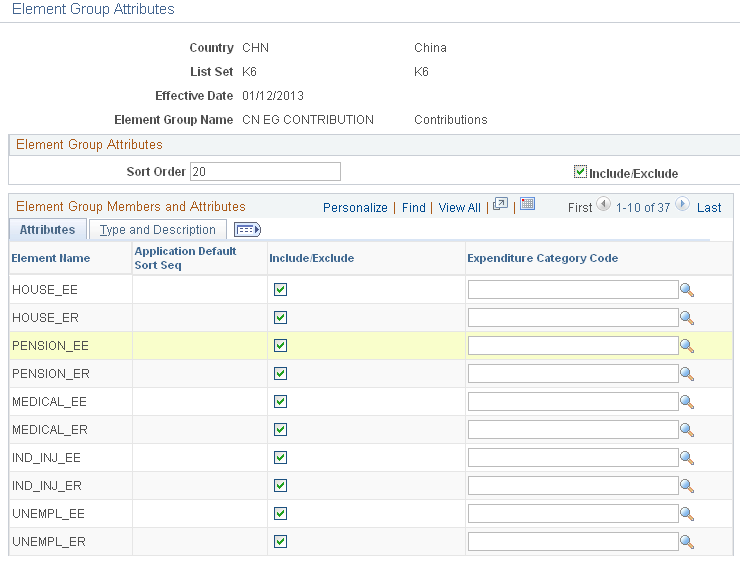Open lookup for UNEMPL_ER expenditure category
Image resolution: width=740 pixels, height=561 pixels.
tap(687, 542)
